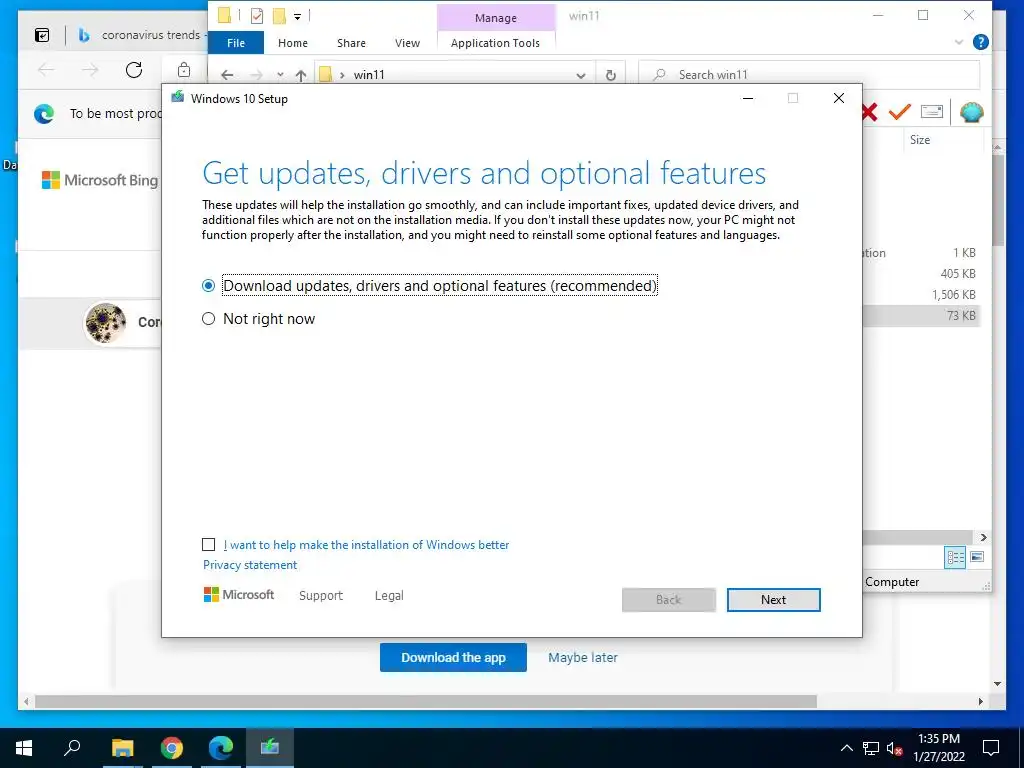Image resolution: width=1024 pixels, height=768 pixels.
Task: Click File Explorer horizontal scroll right arrow
Action: (984, 537)
